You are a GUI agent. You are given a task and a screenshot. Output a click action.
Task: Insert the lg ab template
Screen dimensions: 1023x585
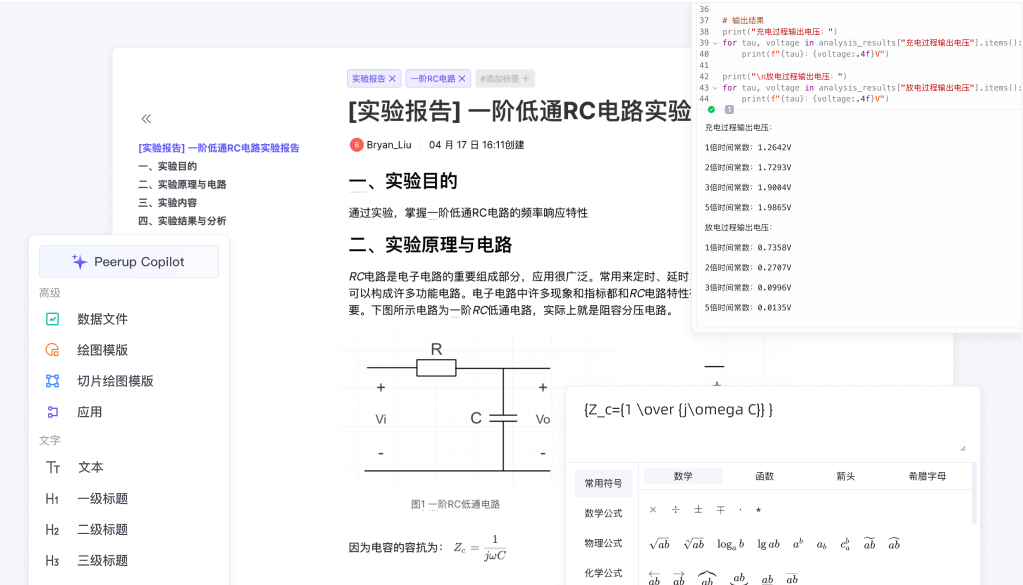coord(768,544)
